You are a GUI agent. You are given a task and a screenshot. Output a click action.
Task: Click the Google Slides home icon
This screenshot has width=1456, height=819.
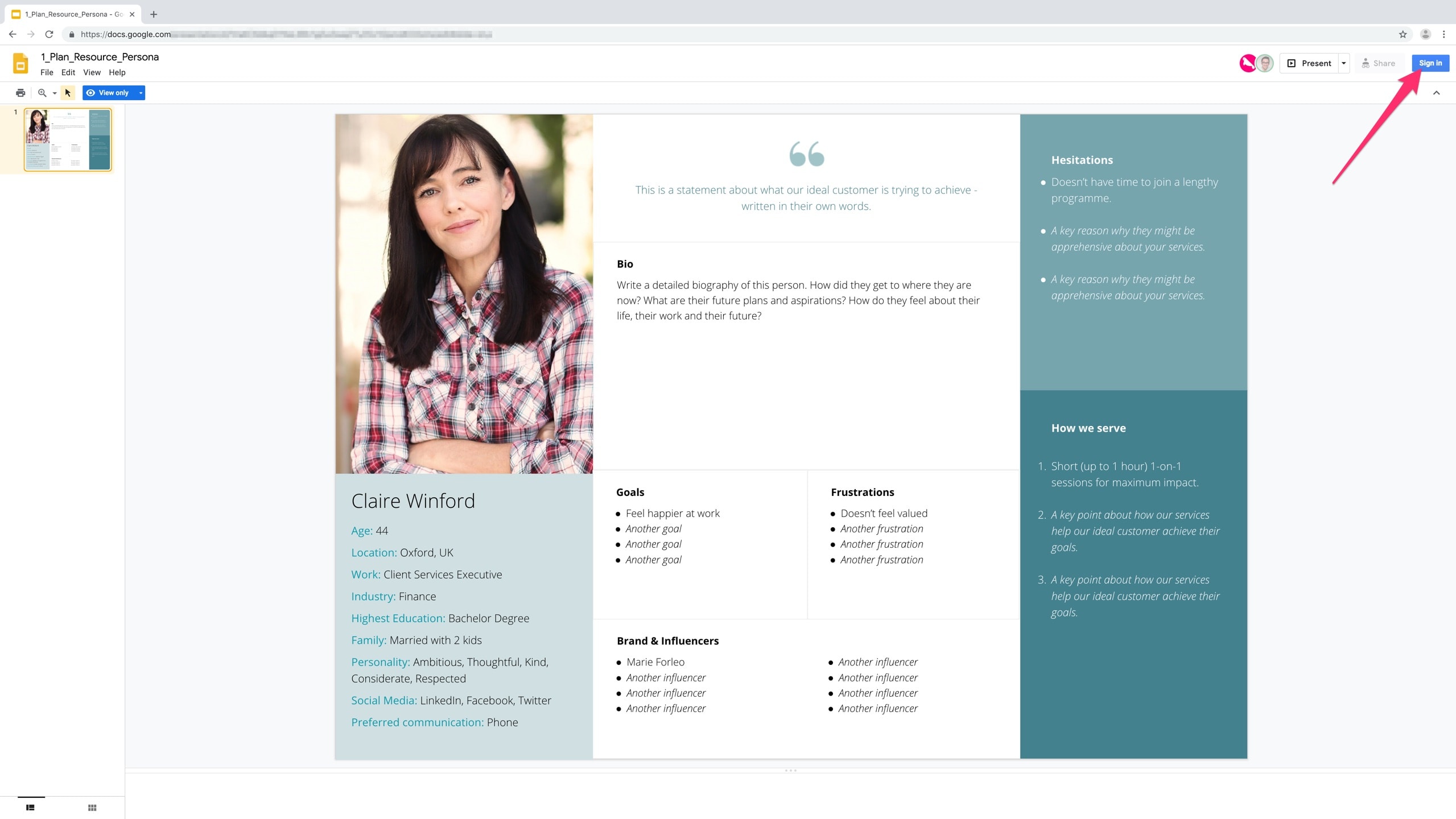(20, 63)
